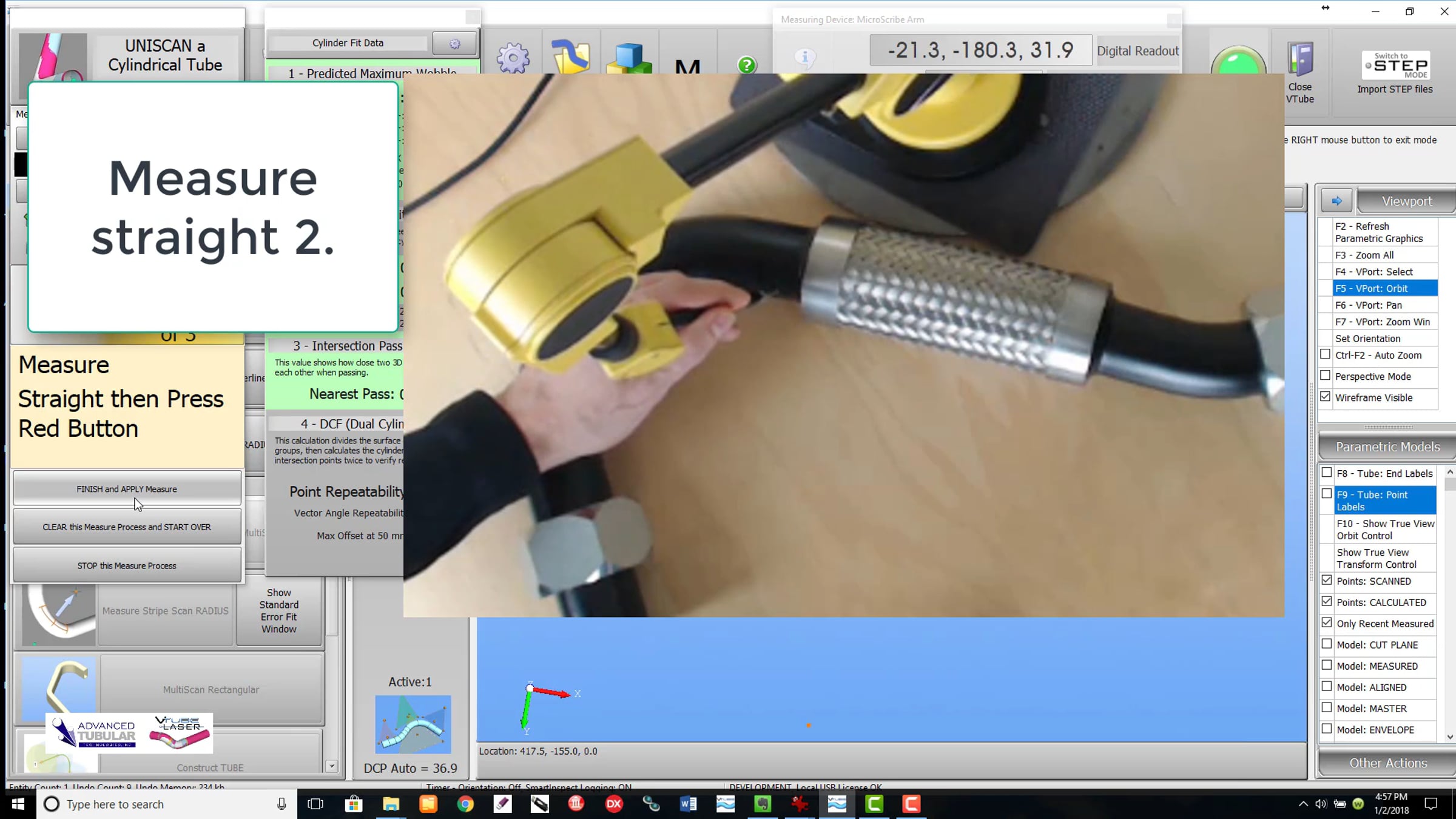Select F10 - Show True View Orbit Control

tap(1386, 530)
